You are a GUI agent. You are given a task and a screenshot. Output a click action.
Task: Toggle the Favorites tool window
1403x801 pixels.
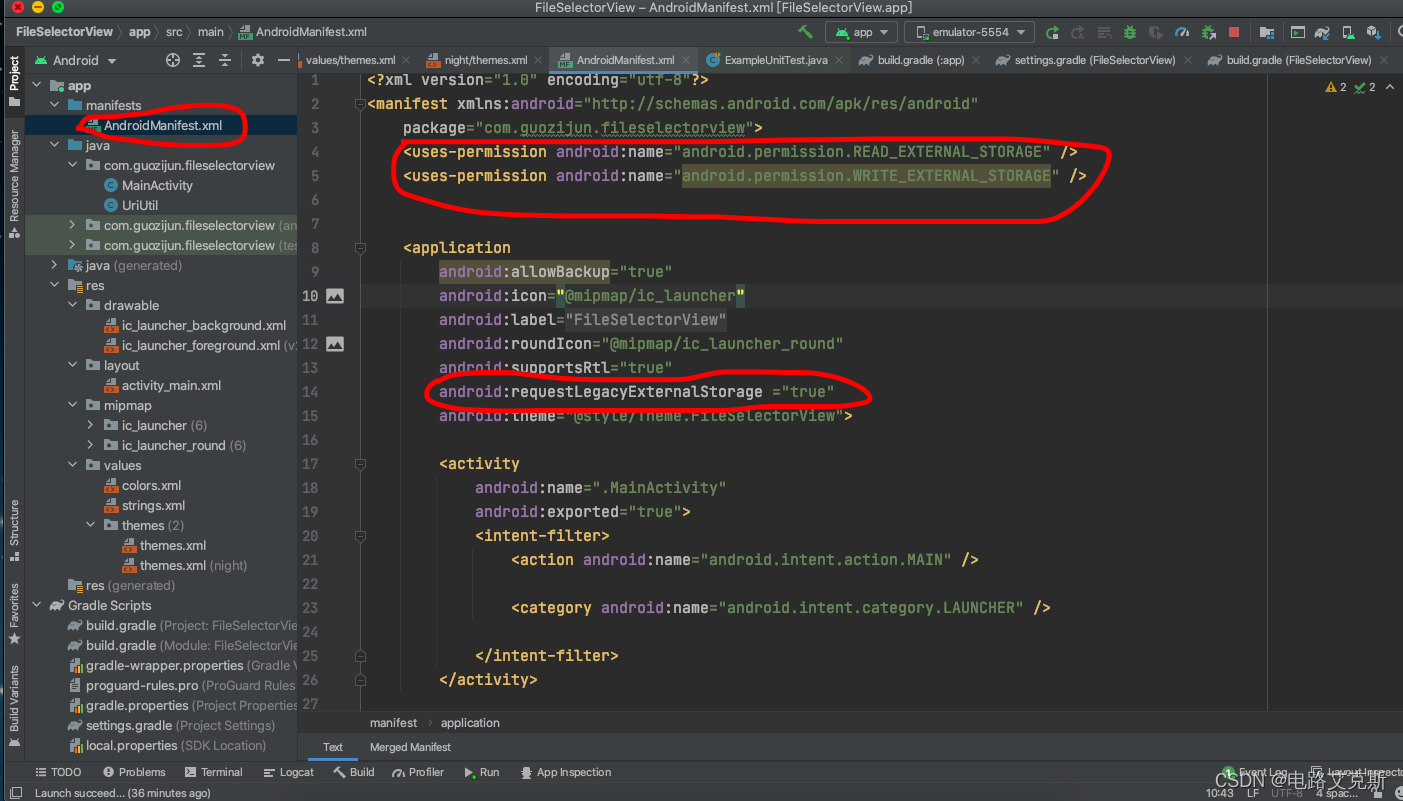[14, 613]
